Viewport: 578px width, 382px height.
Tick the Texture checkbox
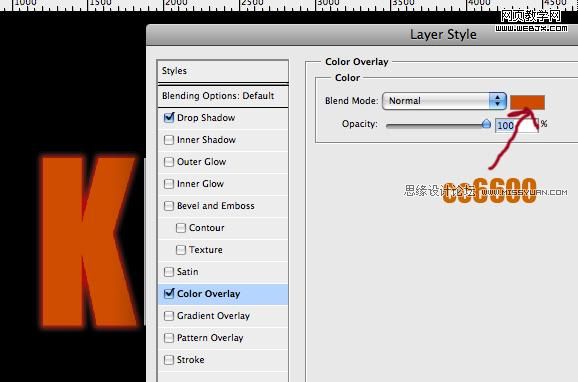[181, 250]
